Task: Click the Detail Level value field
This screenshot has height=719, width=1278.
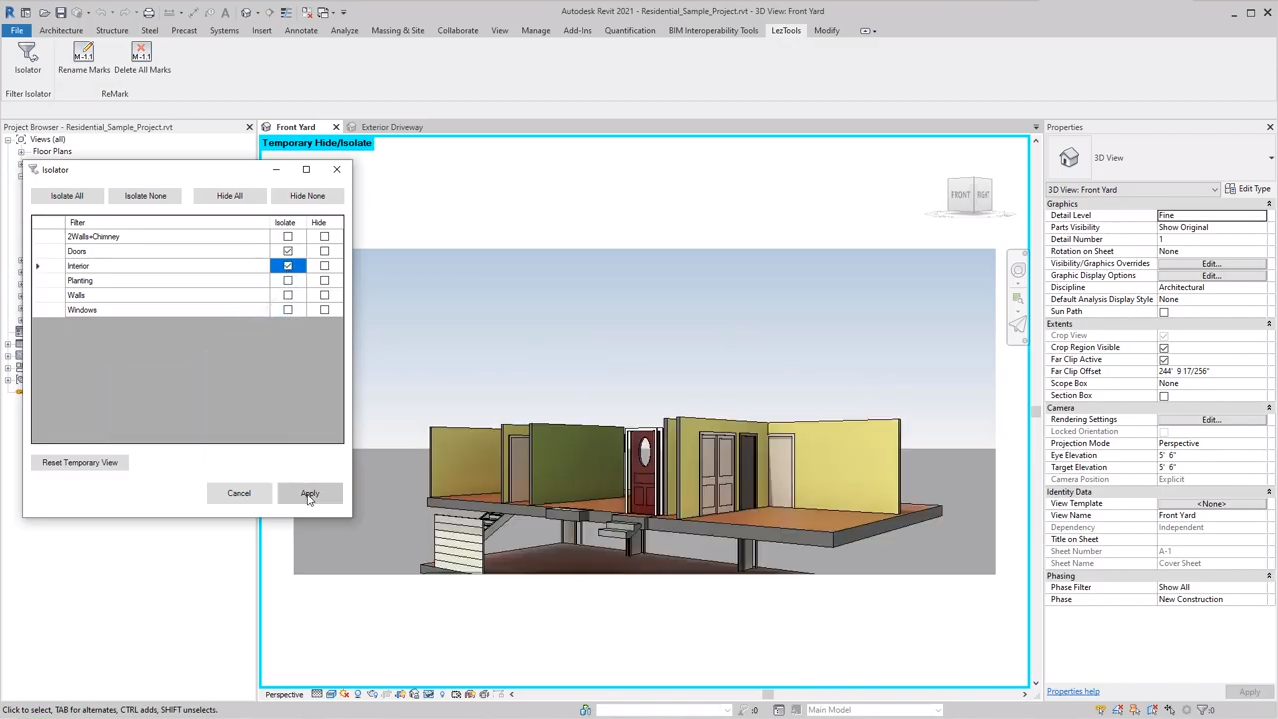Action: click(x=1211, y=216)
